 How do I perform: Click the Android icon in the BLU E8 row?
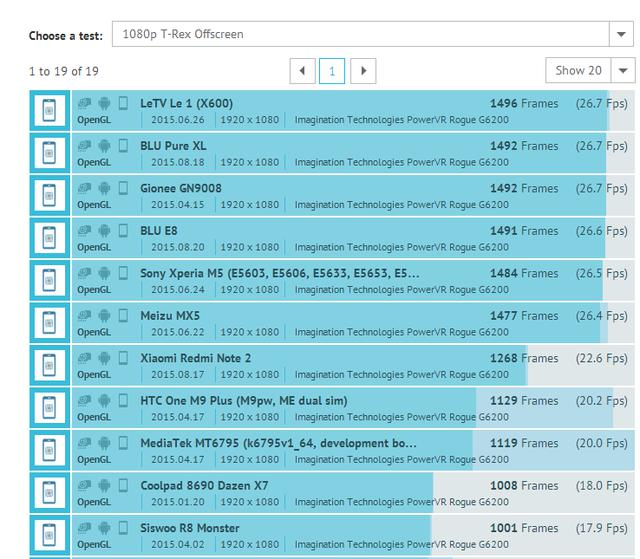coord(104,230)
